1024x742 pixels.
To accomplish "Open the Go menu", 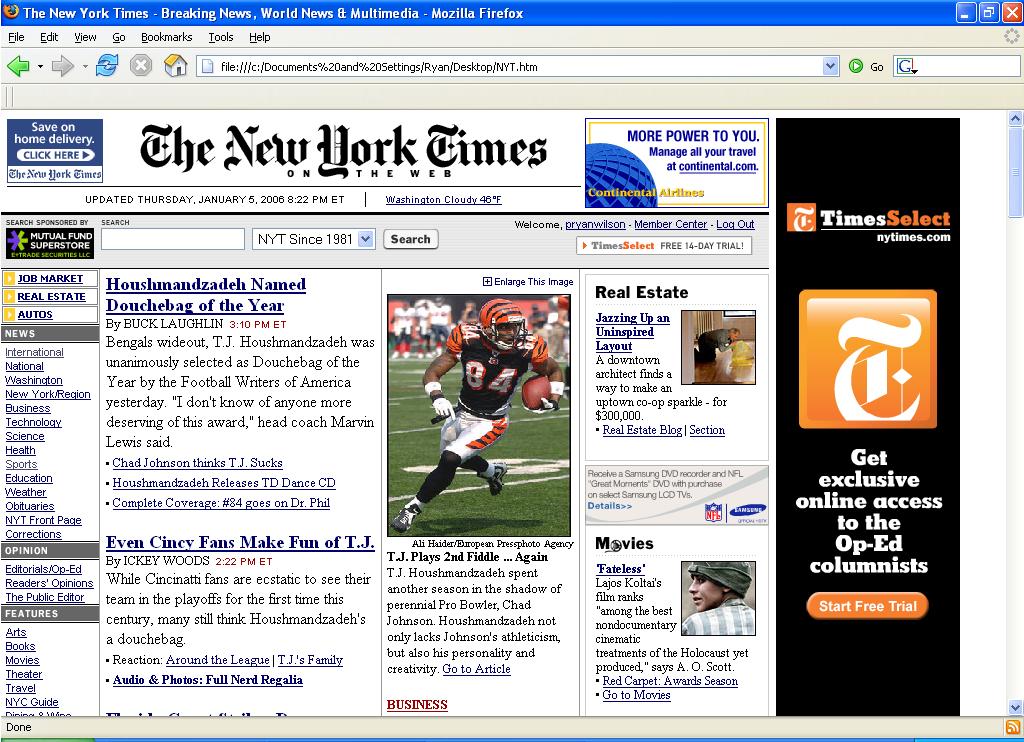I will click(x=118, y=37).
